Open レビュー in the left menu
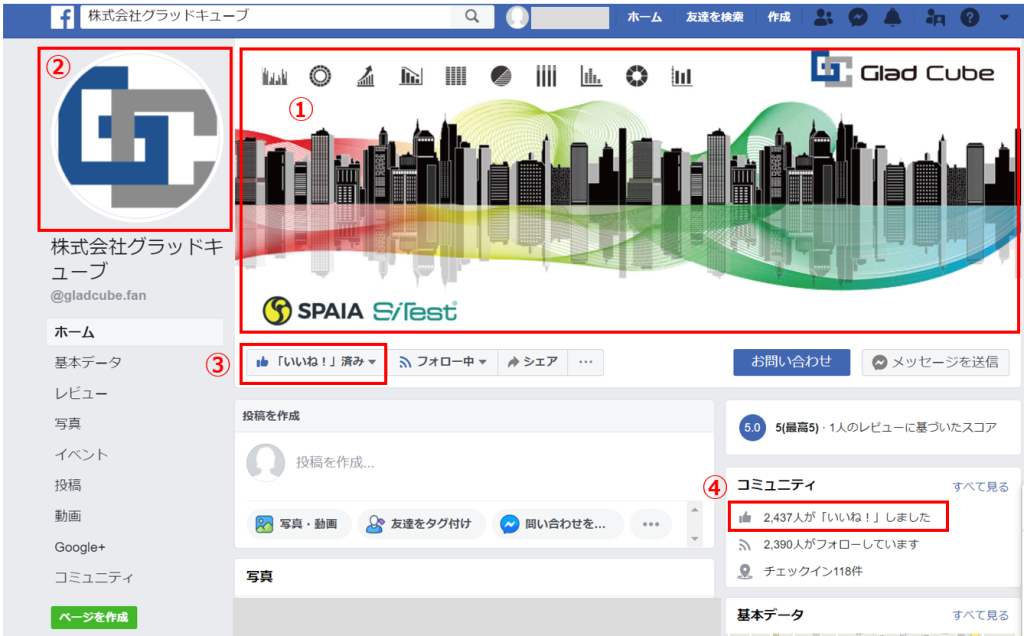This screenshot has height=636, width=1024. coord(81,394)
